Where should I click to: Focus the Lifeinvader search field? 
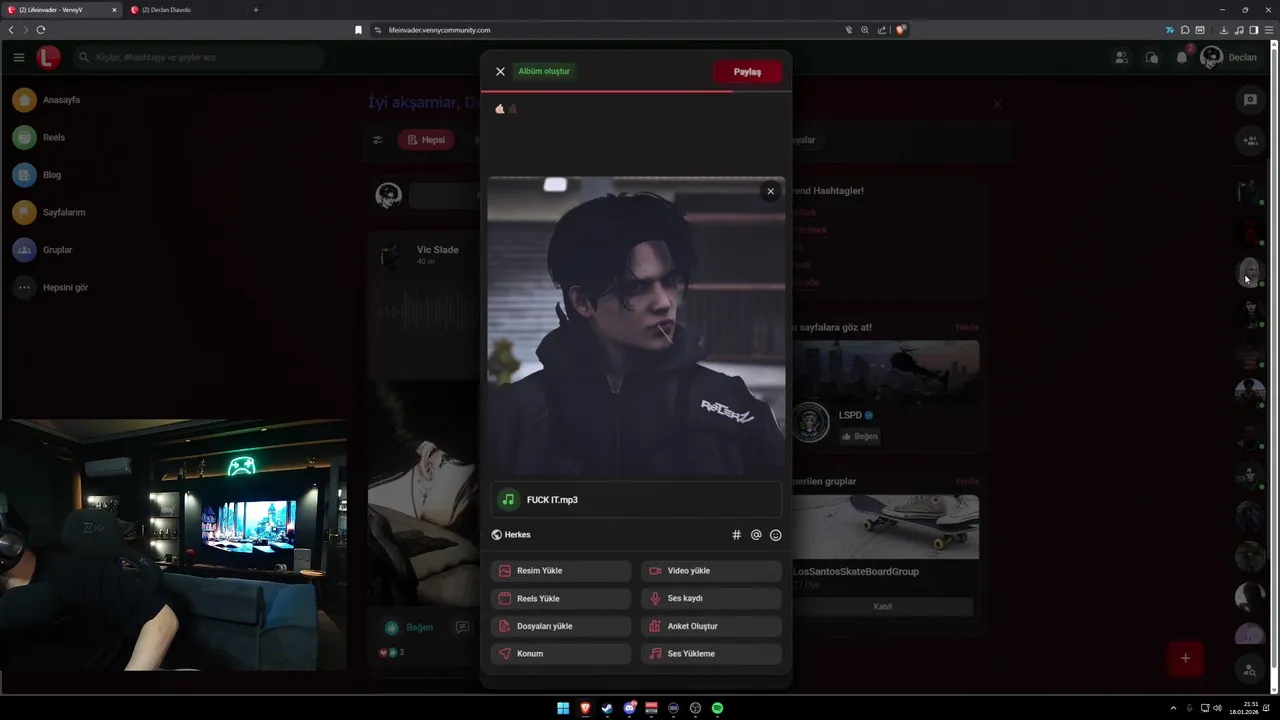(200, 57)
